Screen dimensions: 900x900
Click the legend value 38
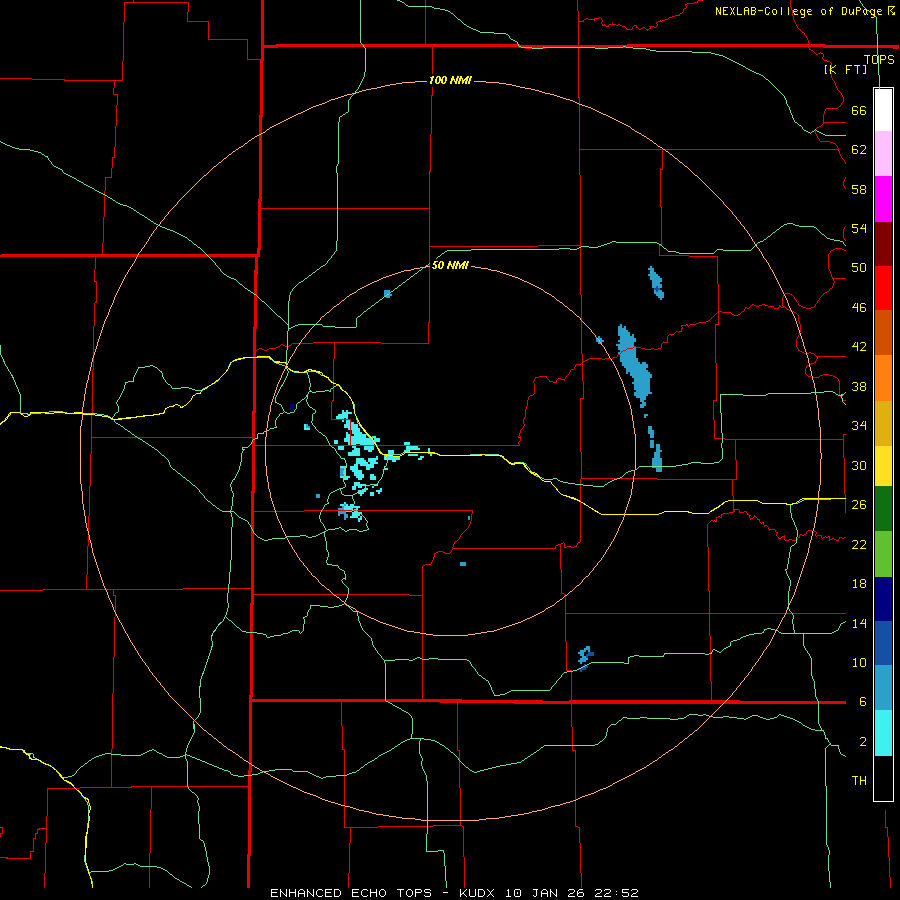(859, 386)
